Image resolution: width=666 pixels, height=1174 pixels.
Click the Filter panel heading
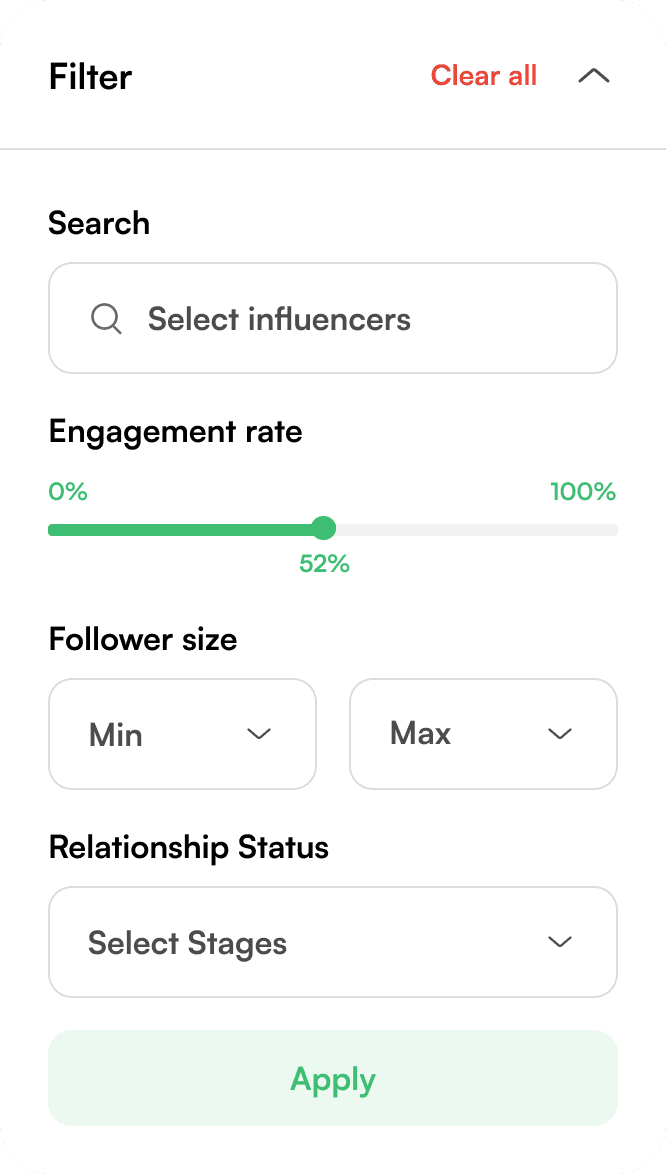[91, 76]
